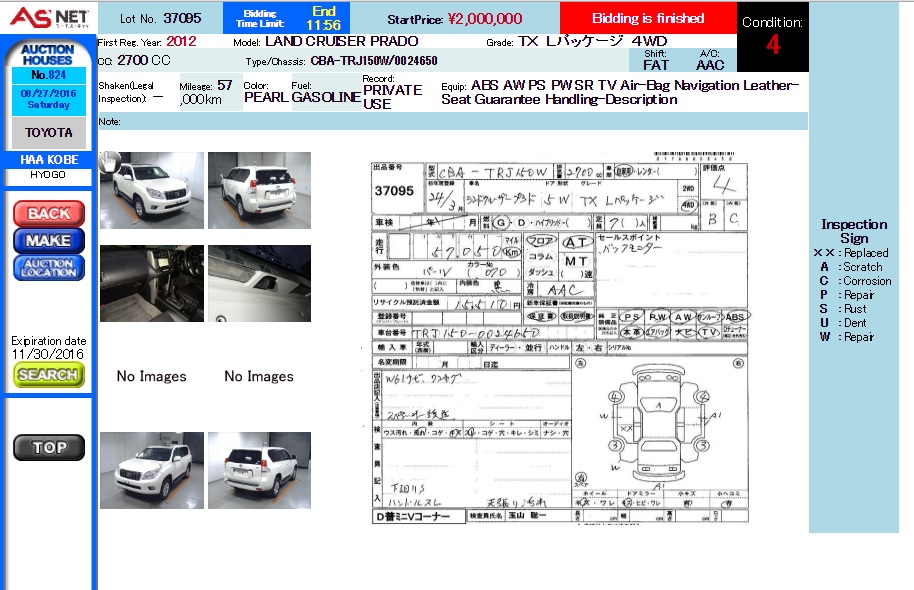View the interior dashboard photo
This screenshot has height=590, width=914.
pyautogui.click(x=152, y=283)
